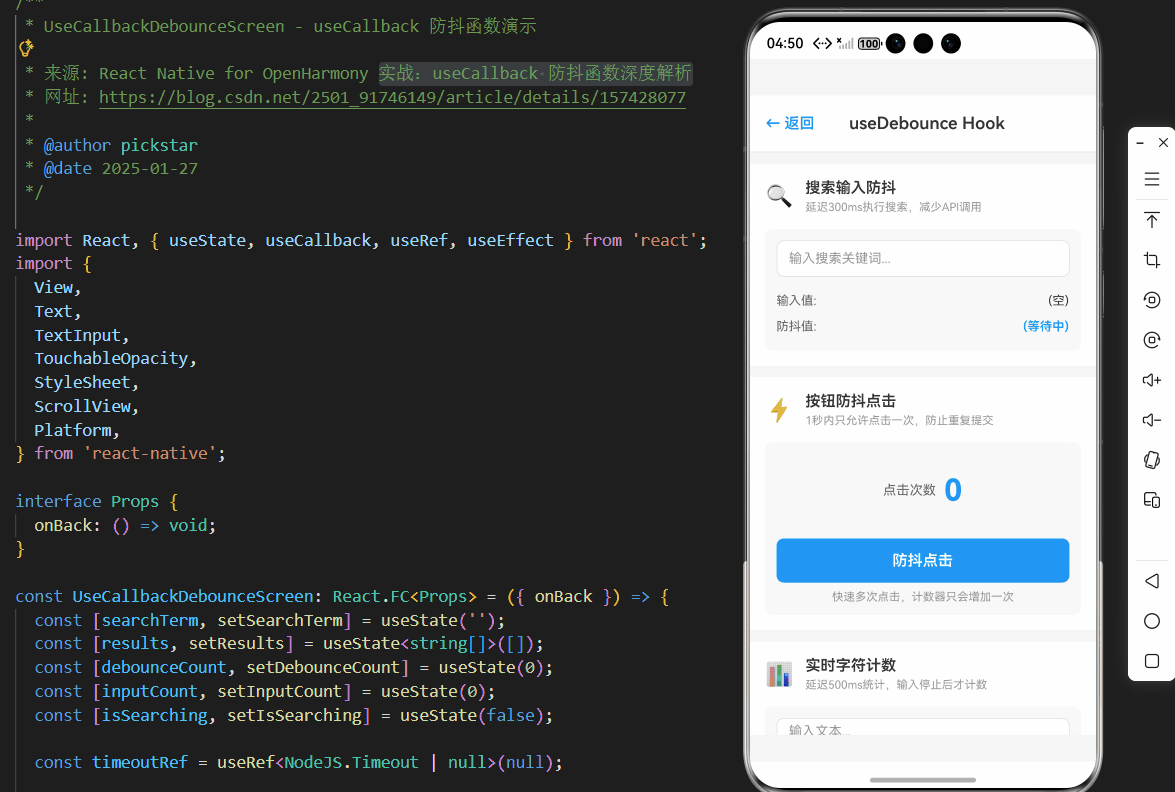Click the ScrollView import line
Image resolution: width=1175 pixels, height=792 pixels.
click(86, 406)
